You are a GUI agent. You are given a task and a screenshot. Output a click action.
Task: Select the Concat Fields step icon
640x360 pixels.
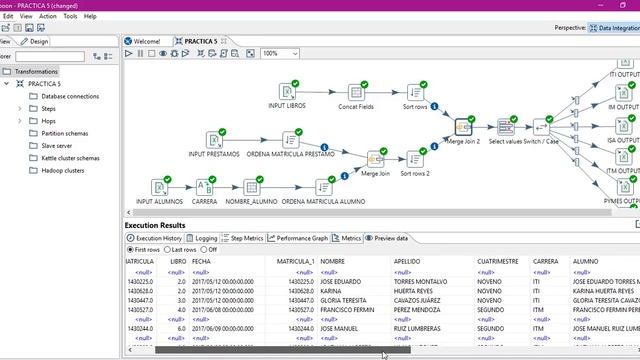[x=356, y=93]
